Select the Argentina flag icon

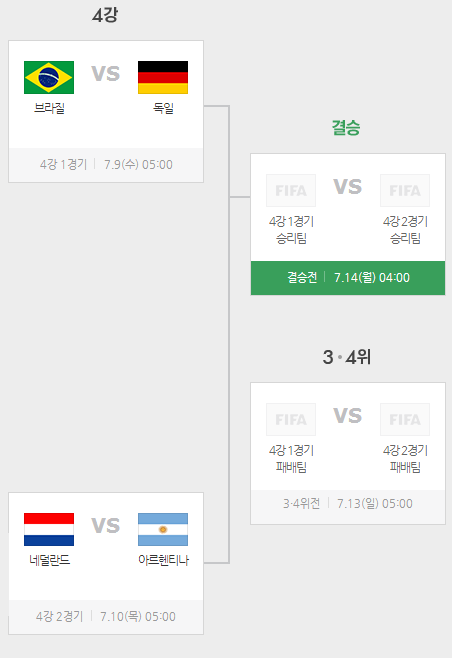pyautogui.click(x=163, y=529)
